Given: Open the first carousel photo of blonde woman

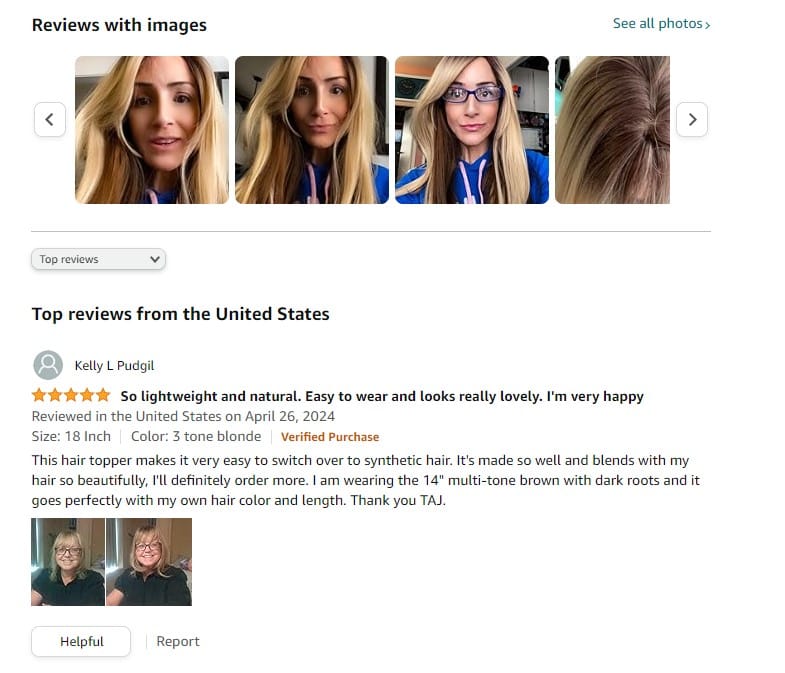Looking at the screenshot, I should (x=152, y=130).
